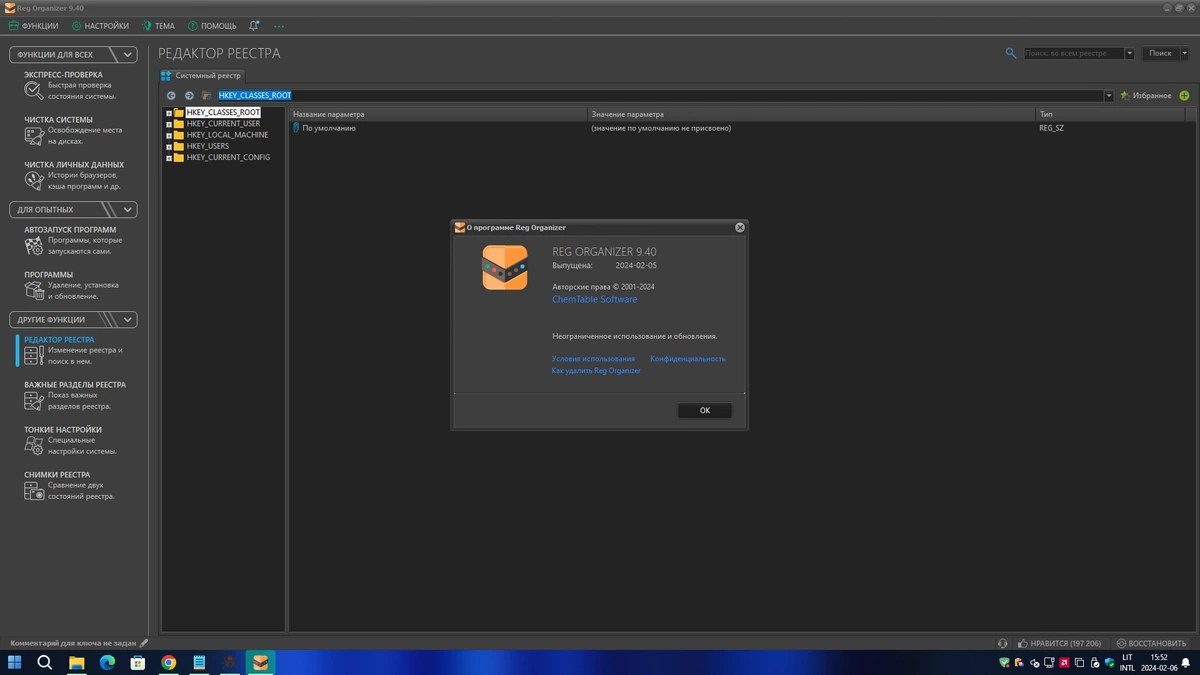Expand the HKEY_CURRENT_CONFIG tree node
This screenshot has width=1200, height=675.
169,158
